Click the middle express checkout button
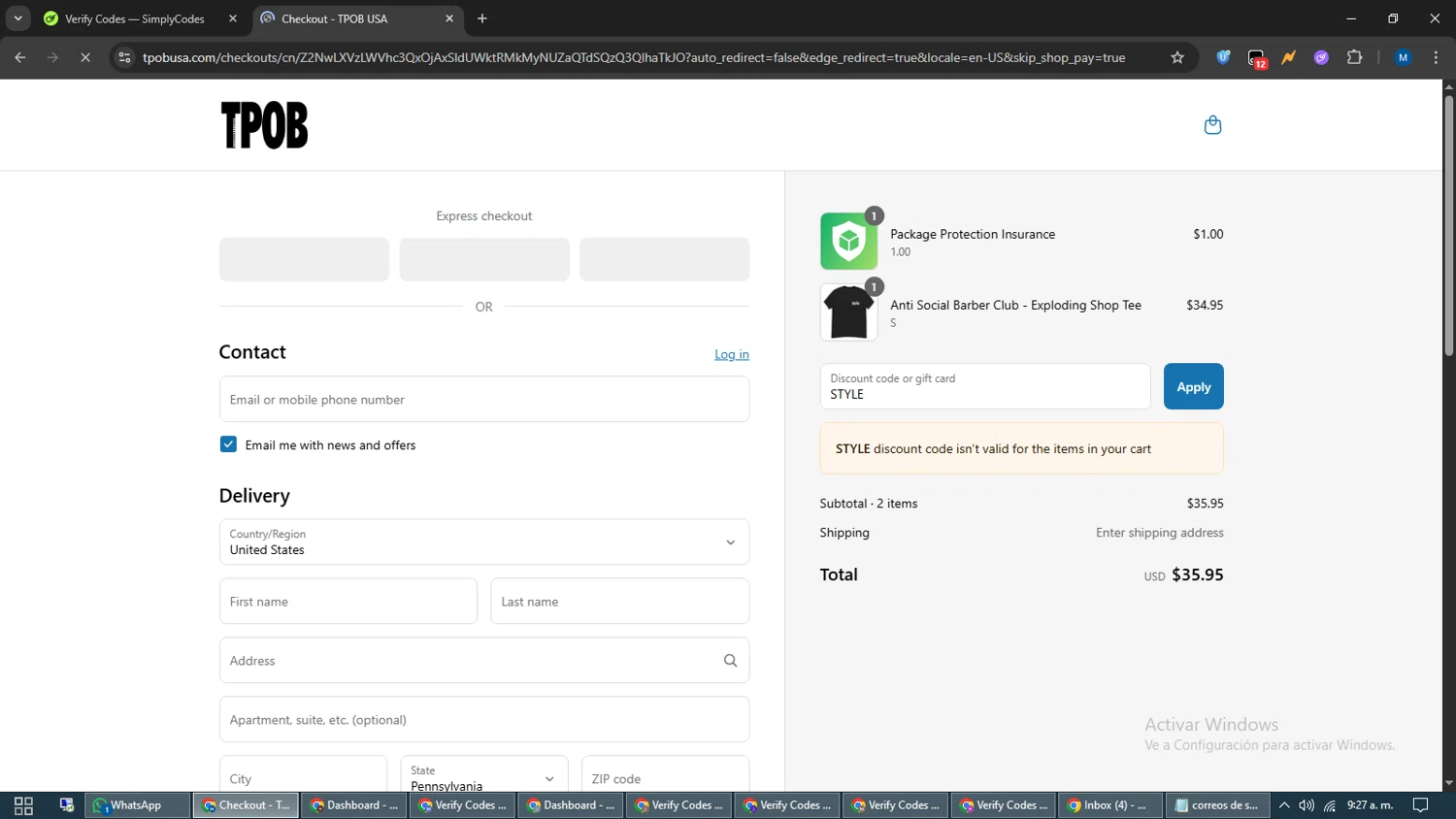 coord(484,259)
